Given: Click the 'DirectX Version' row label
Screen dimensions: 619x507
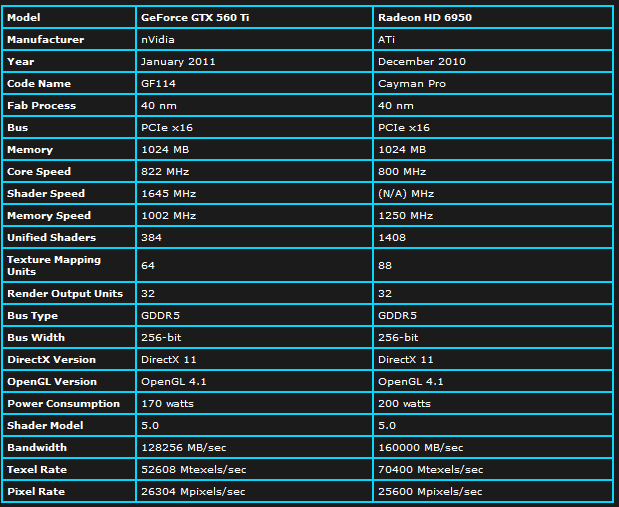Looking at the screenshot, I should [x=51, y=360].
